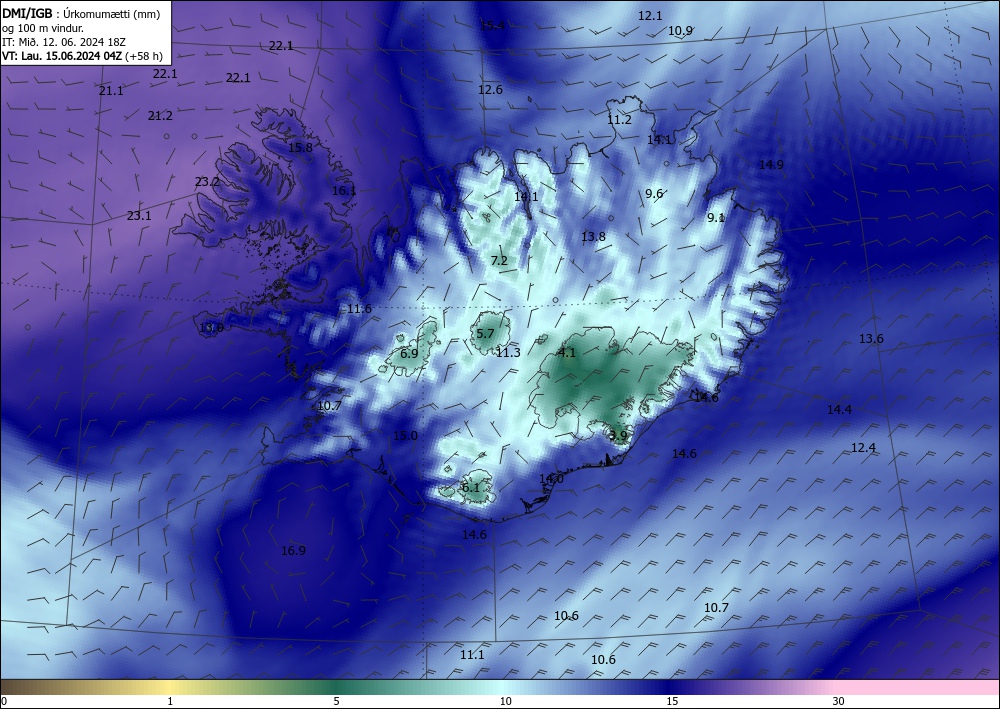Click the '15.4' value on the map
The image size is (1000, 709).
(x=492, y=26)
